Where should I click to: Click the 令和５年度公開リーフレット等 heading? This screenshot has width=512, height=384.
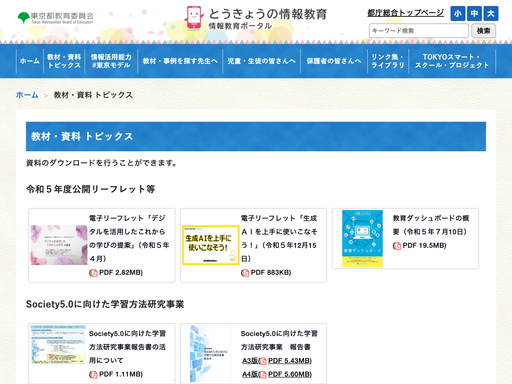point(91,189)
